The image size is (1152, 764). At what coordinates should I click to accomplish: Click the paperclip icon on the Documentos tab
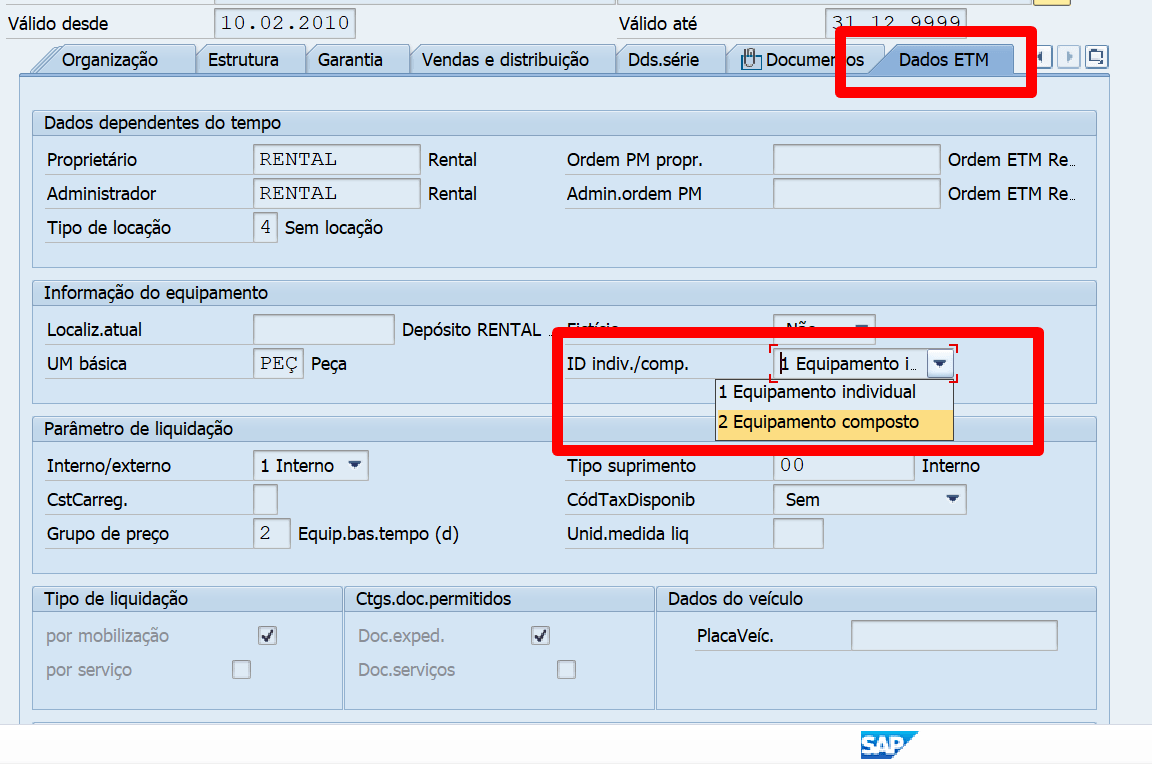click(x=750, y=59)
